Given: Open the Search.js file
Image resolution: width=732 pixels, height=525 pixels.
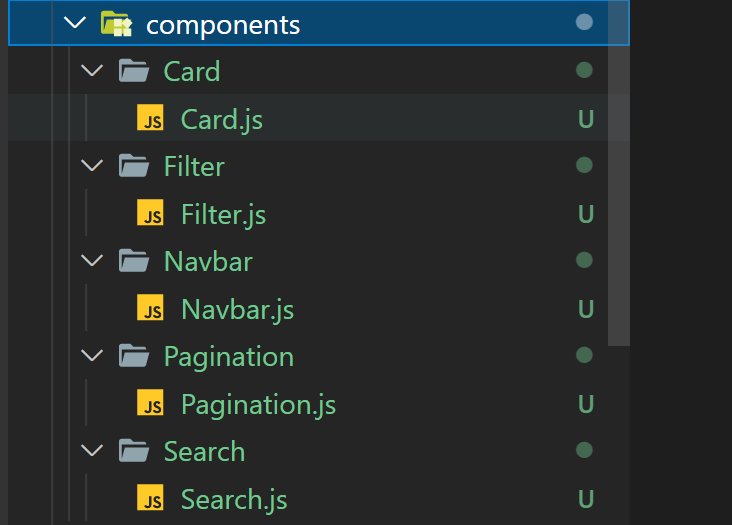Looking at the screenshot, I should click(234, 500).
